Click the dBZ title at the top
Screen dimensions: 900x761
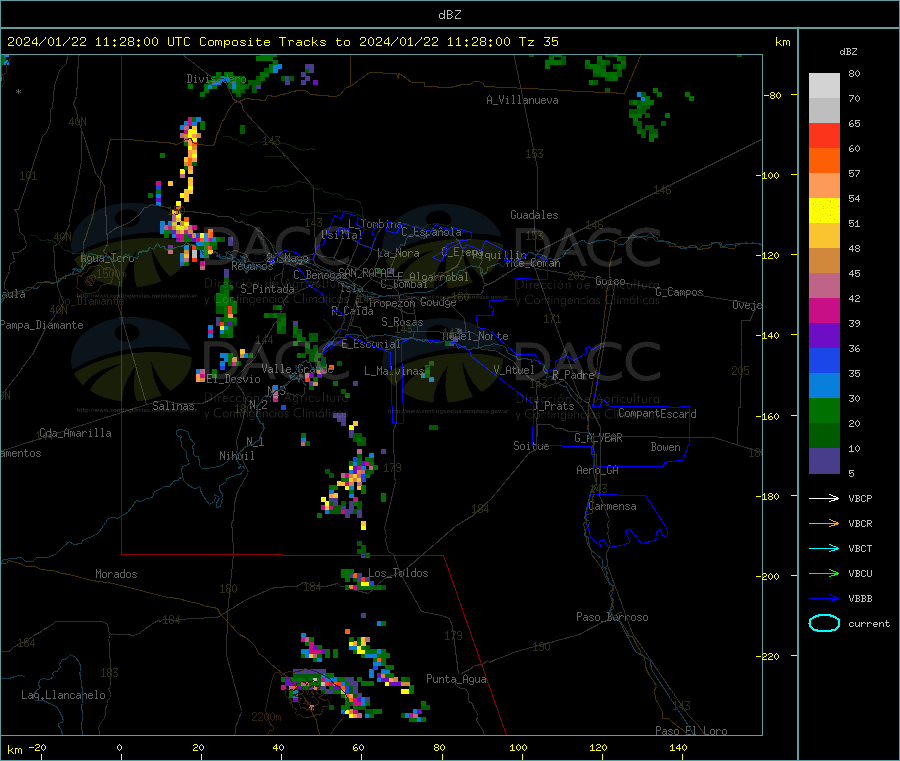[449, 15]
